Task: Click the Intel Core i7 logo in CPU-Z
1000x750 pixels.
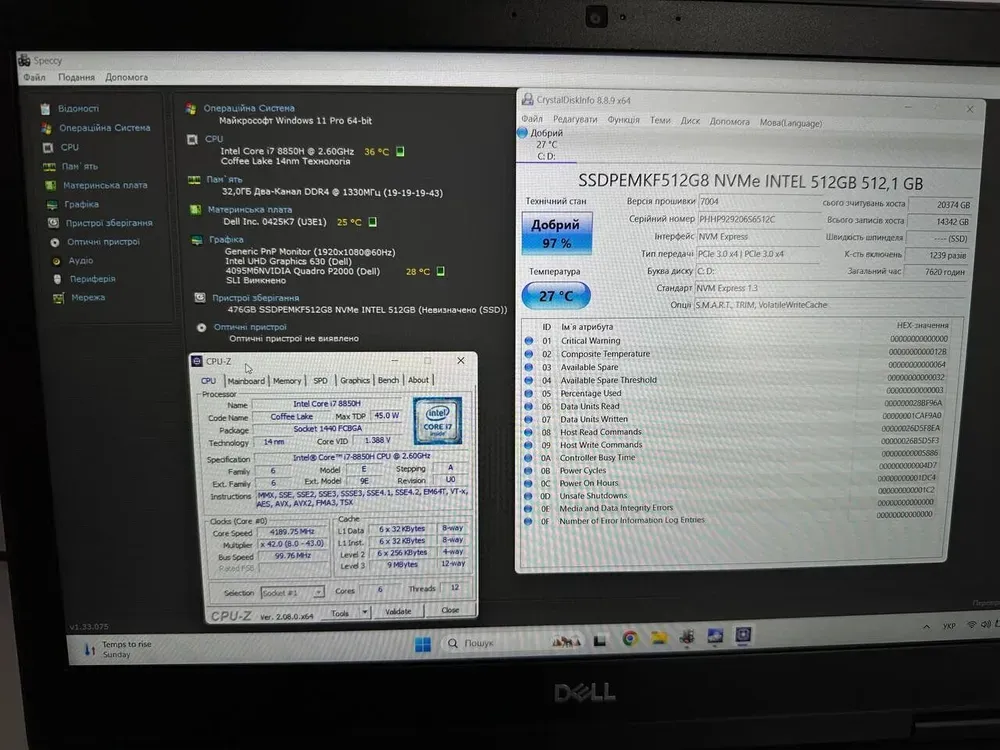Action: coord(437,421)
